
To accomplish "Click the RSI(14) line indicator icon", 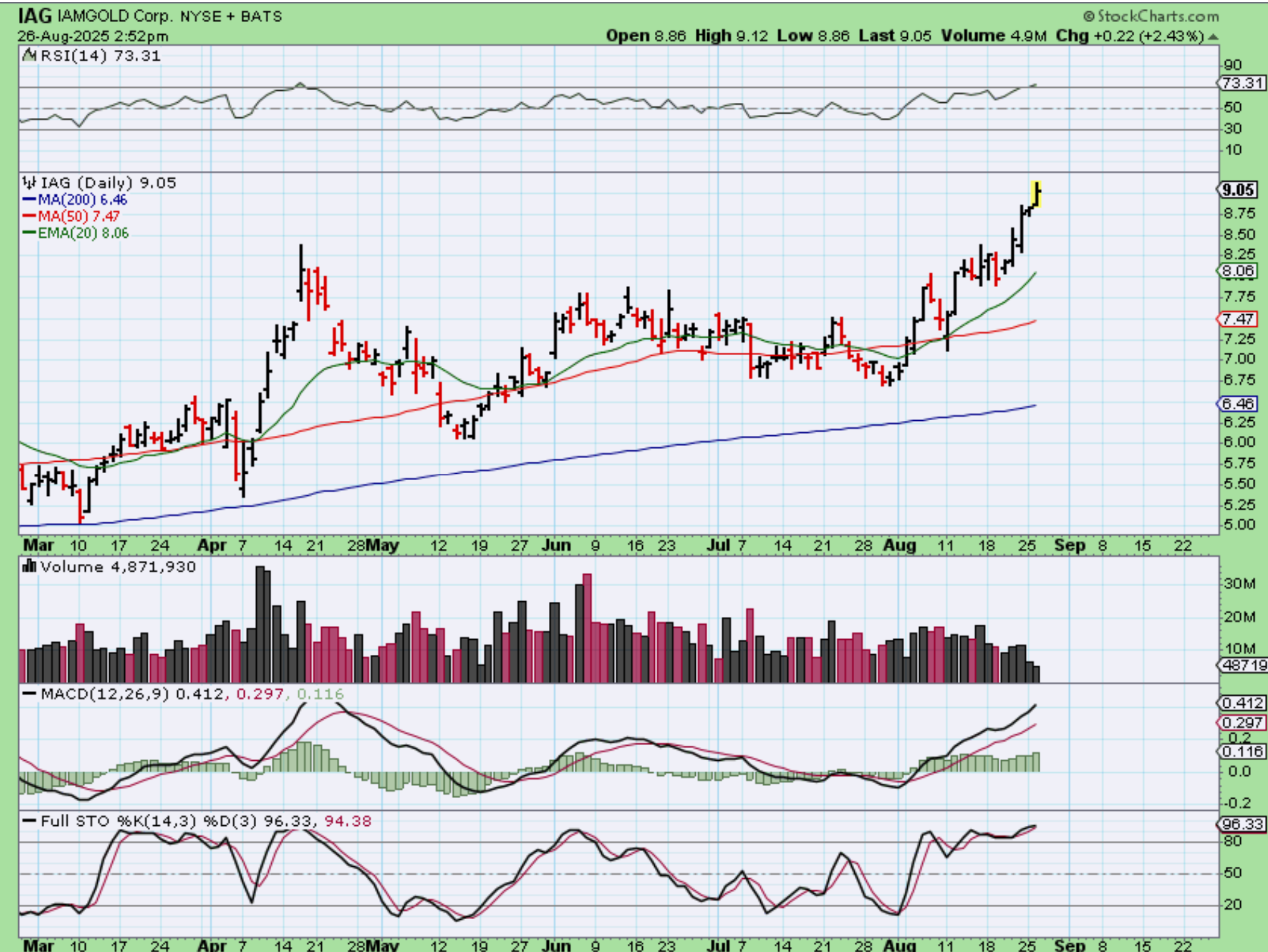I will tap(30, 56).
